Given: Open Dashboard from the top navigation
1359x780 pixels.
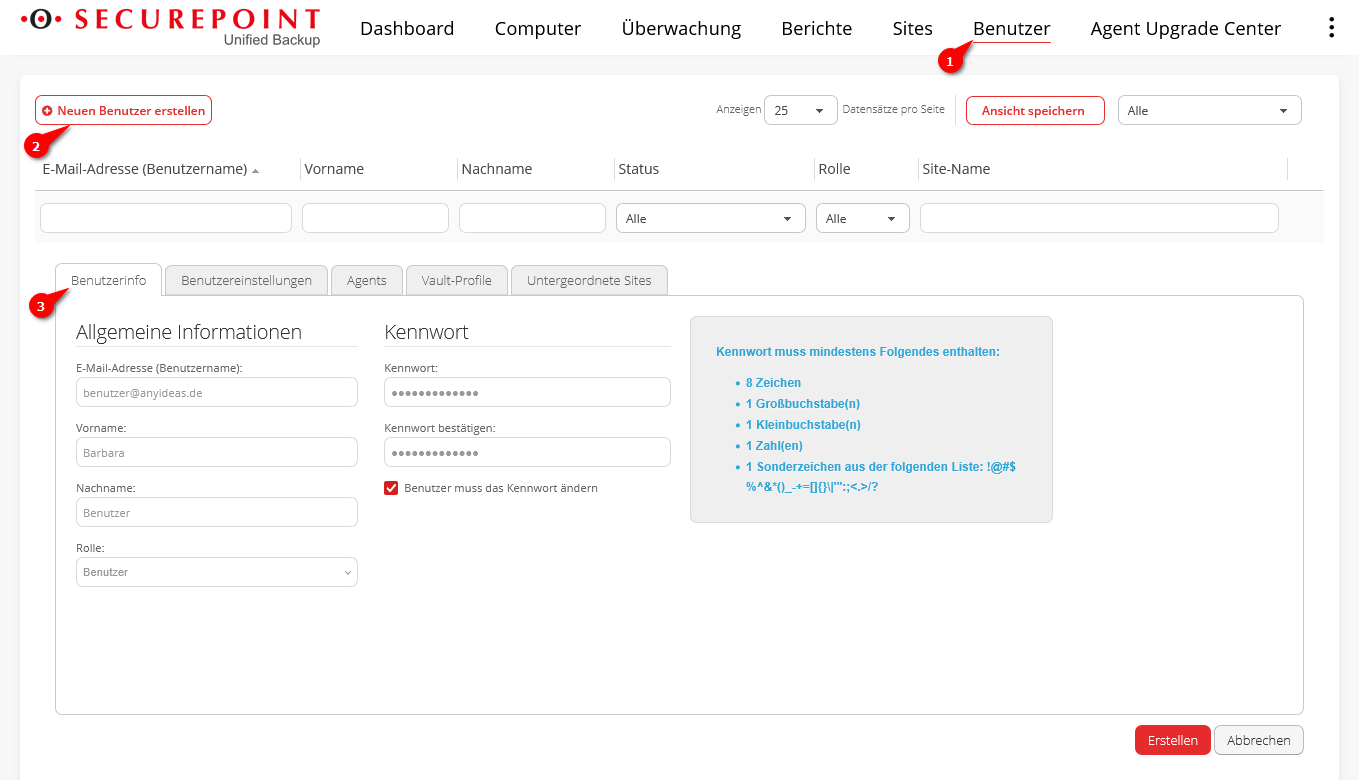Looking at the screenshot, I should tap(407, 29).
